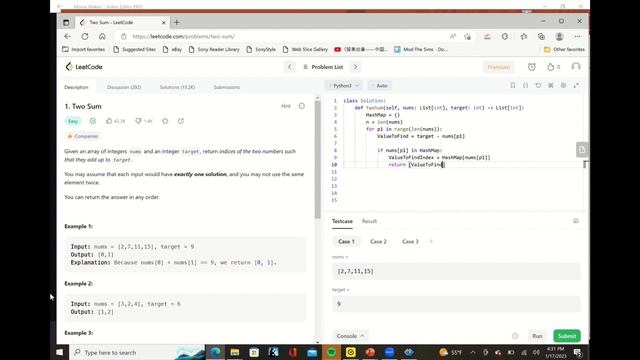Go to previous problem arrow

pos(290,67)
